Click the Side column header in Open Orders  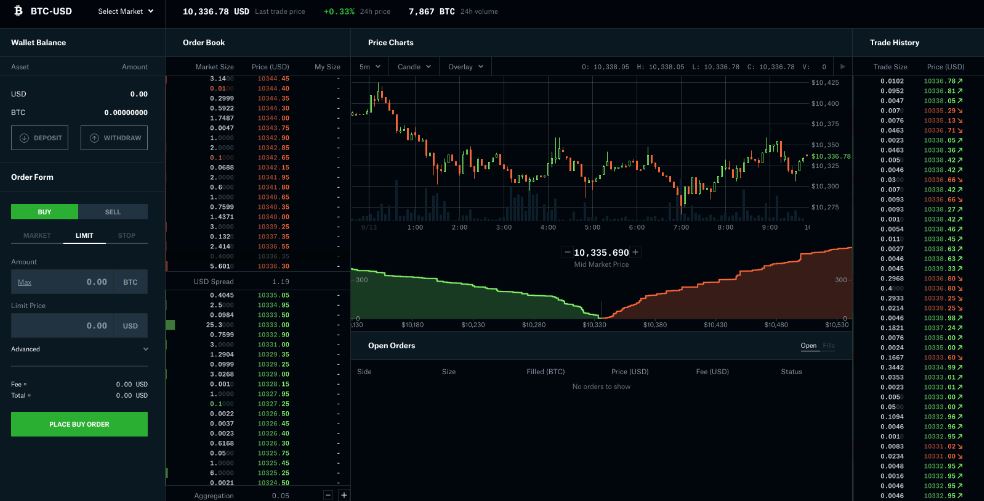click(x=364, y=372)
